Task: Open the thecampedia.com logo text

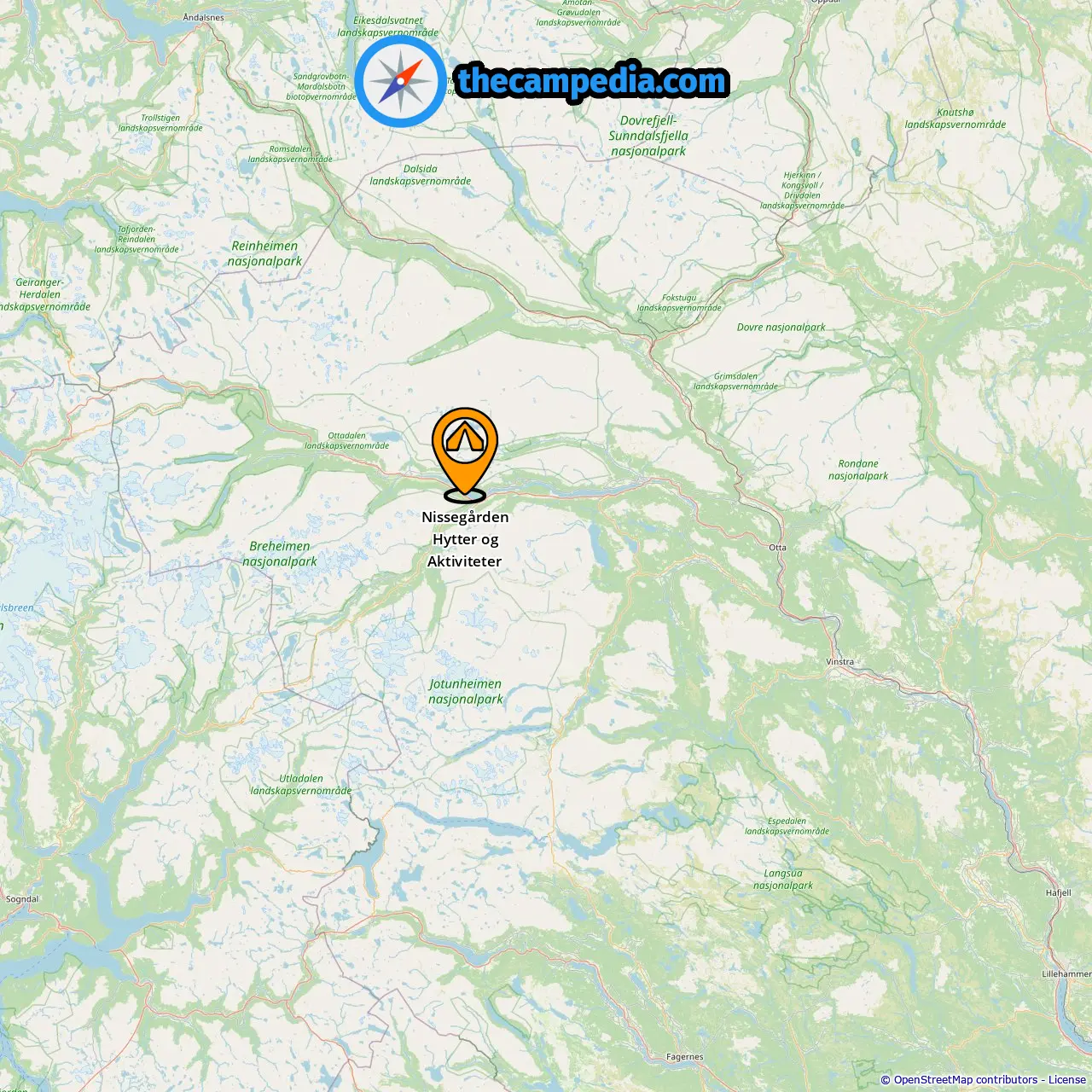Action: click(x=592, y=81)
